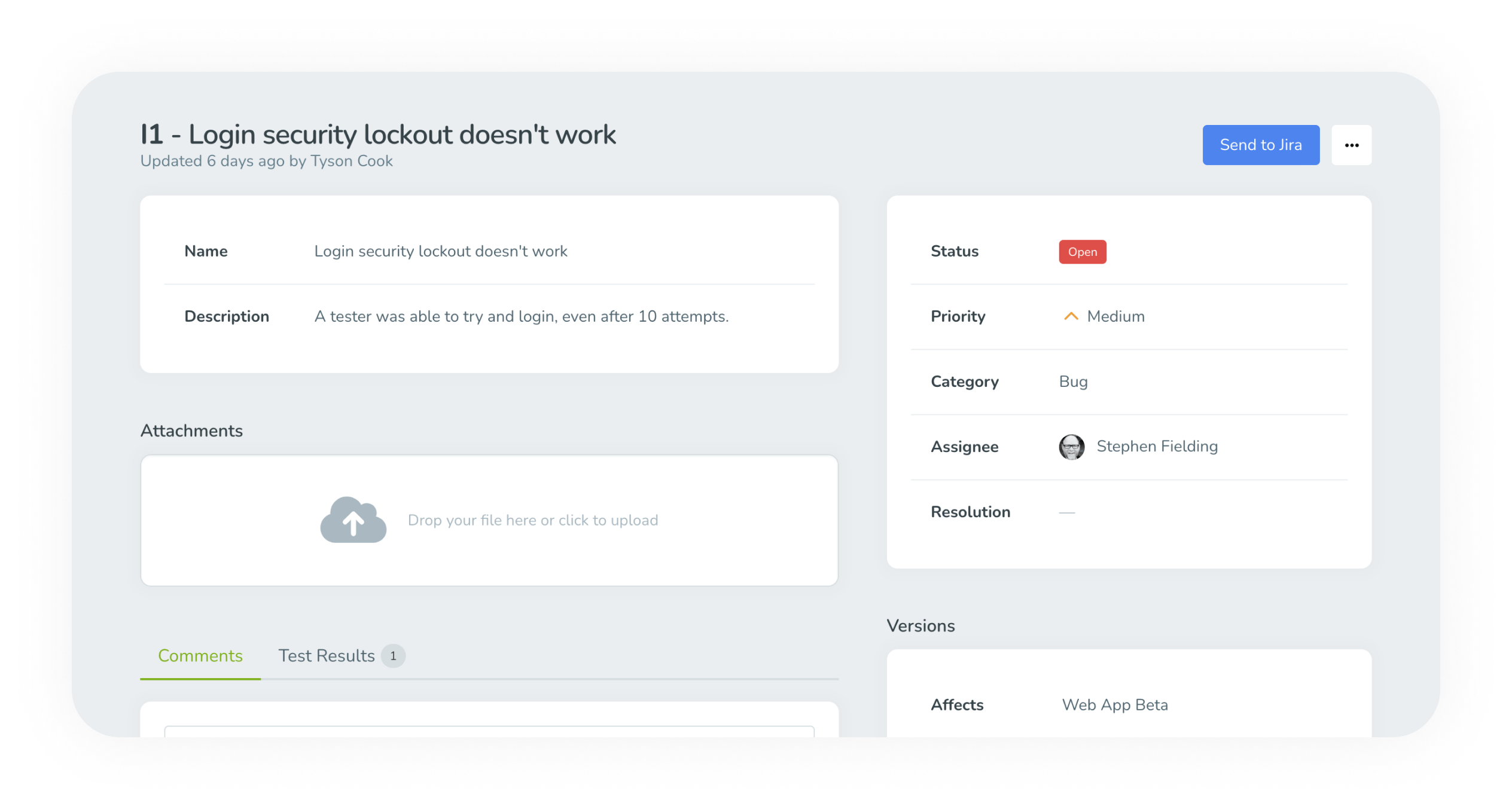Change the Web App Beta affects version
This screenshot has height=809, width=1512.
[x=1114, y=704]
